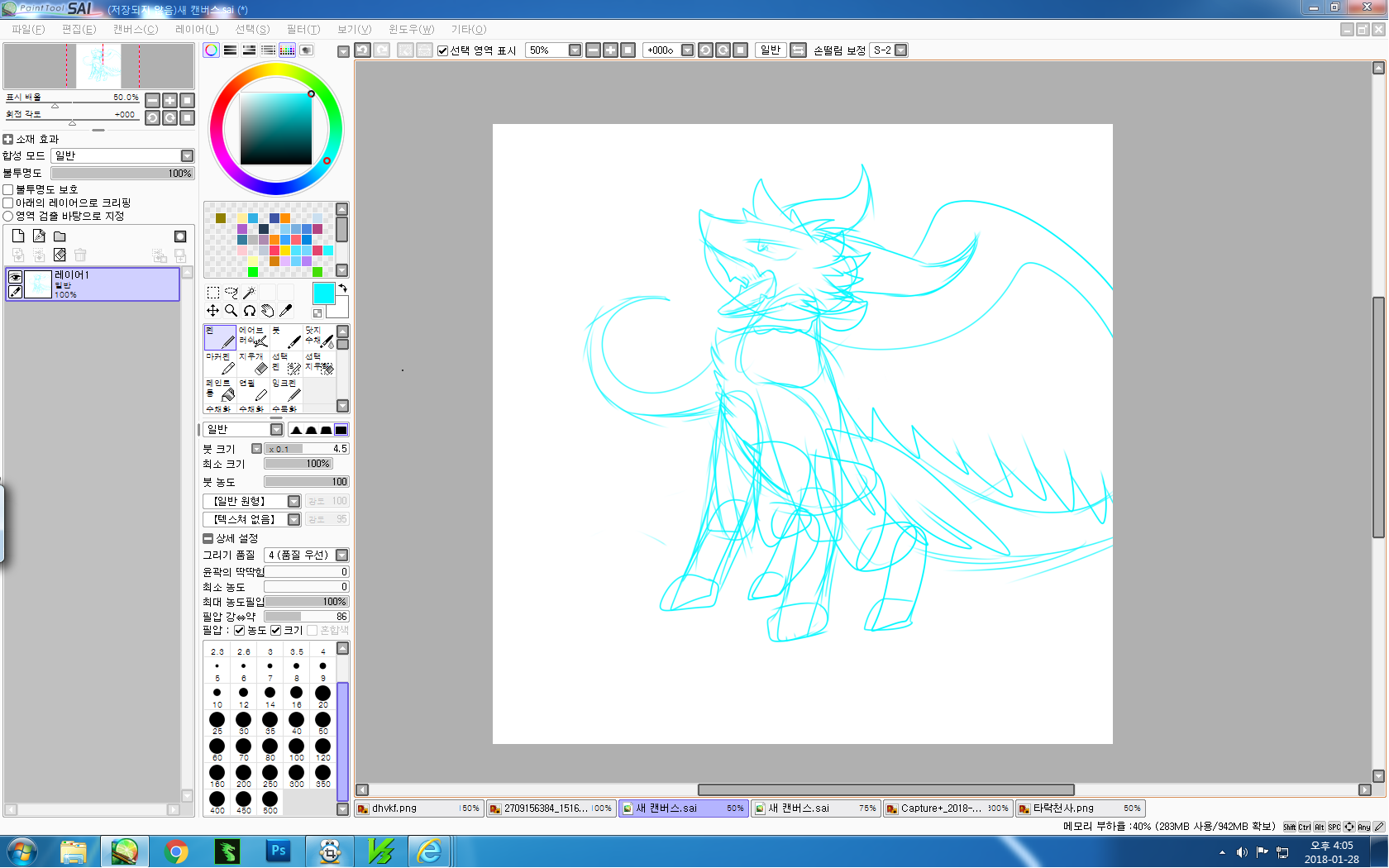Click the cyan foreground color swatch
1389x868 pixels.
[323, 293]
